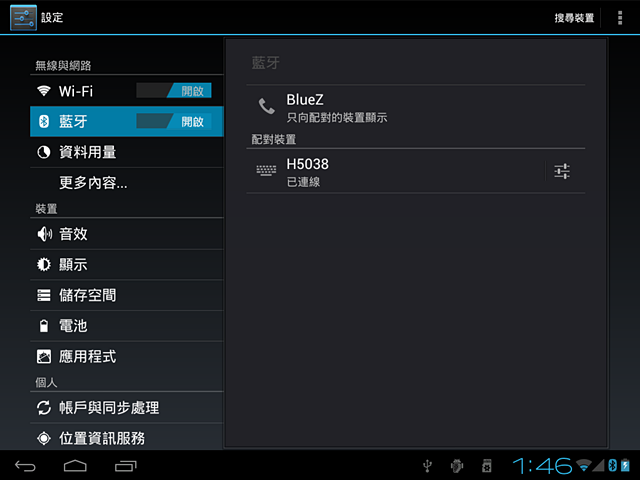Tap the BlueZ phone icon
The width and height of the screenshot is (640, 480).
[267, 106]
